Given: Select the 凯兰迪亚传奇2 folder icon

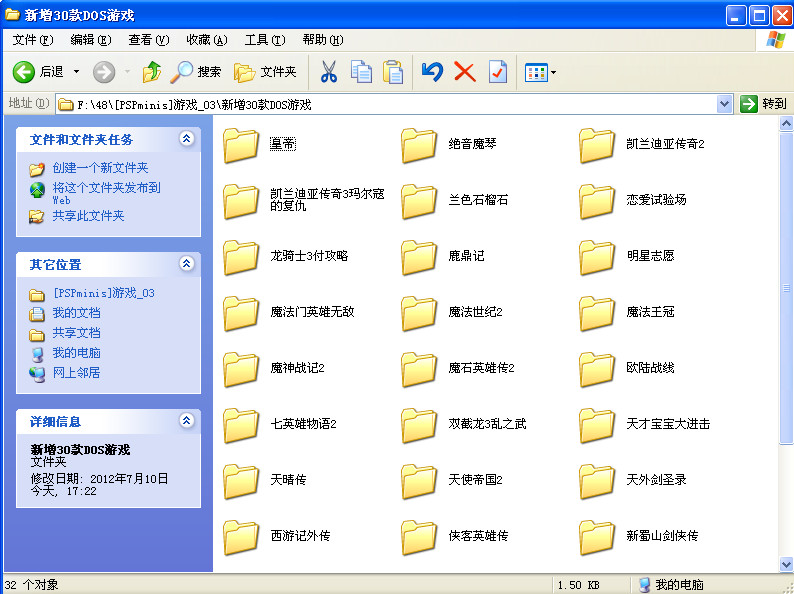Looking at the screenshot, I should 597,145.
